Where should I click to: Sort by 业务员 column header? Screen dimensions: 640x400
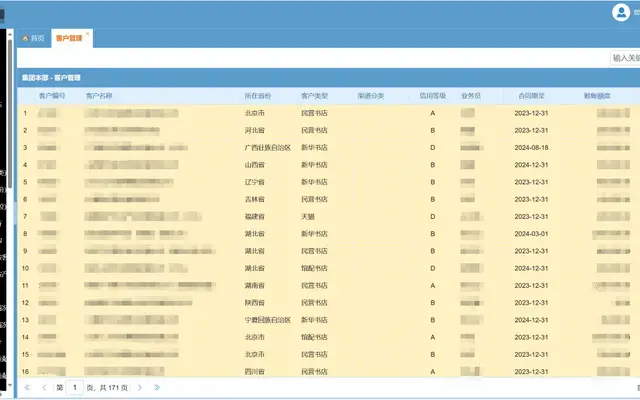pos(471,96)
